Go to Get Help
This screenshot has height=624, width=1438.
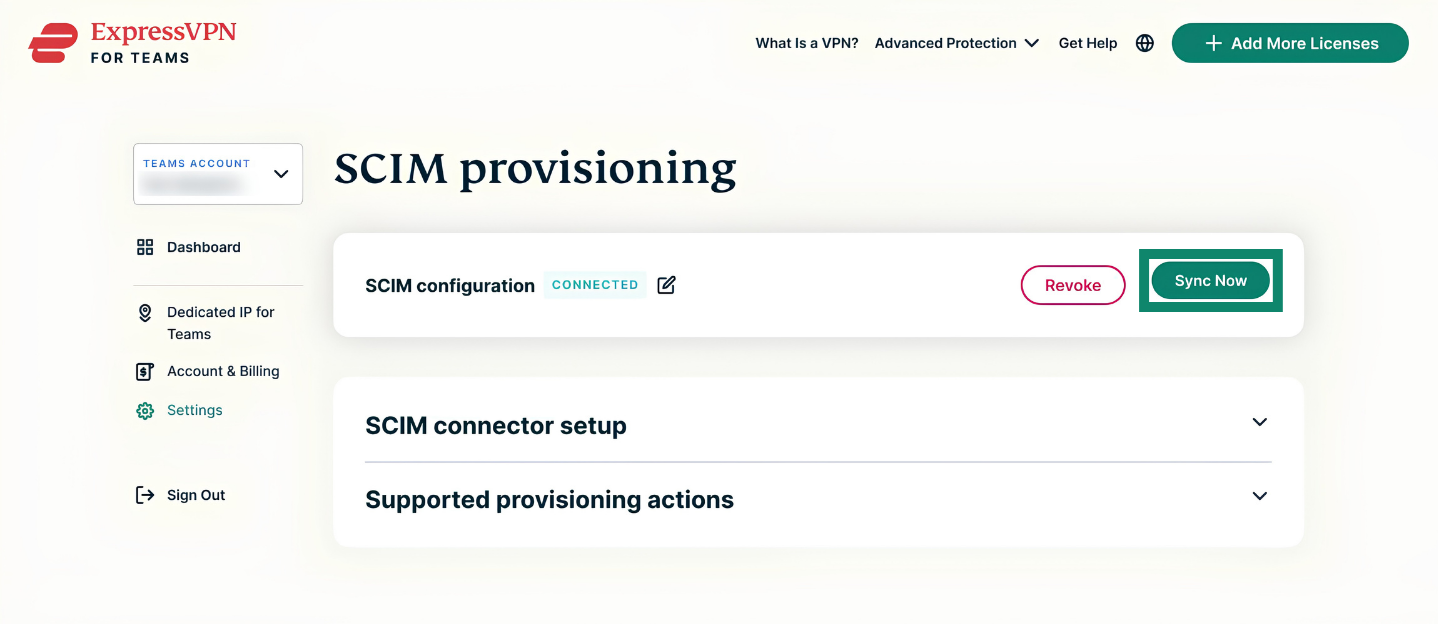1088,43
